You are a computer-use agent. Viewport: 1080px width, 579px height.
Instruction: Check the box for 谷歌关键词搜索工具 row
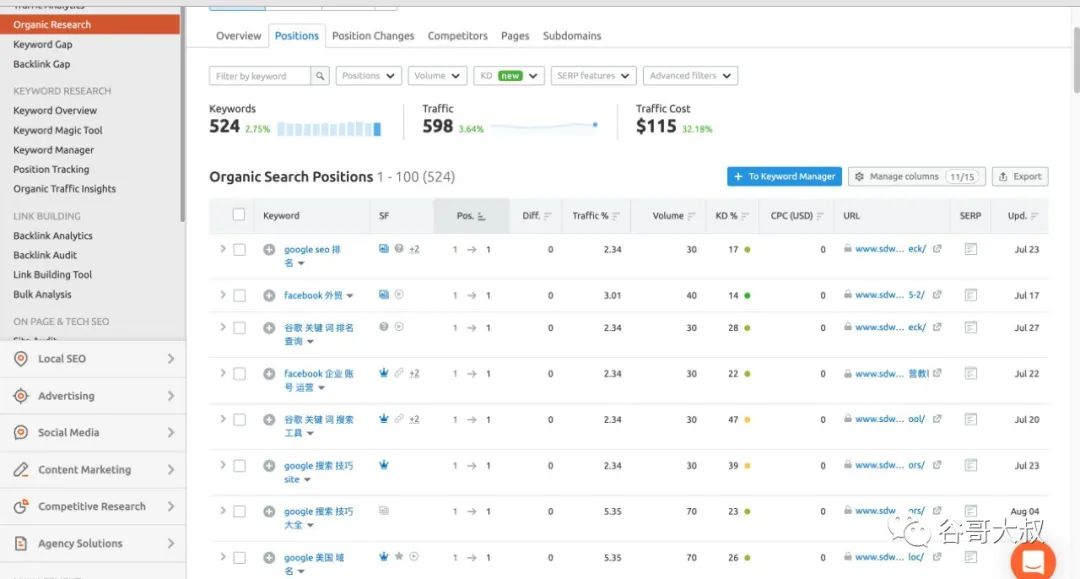239,419
